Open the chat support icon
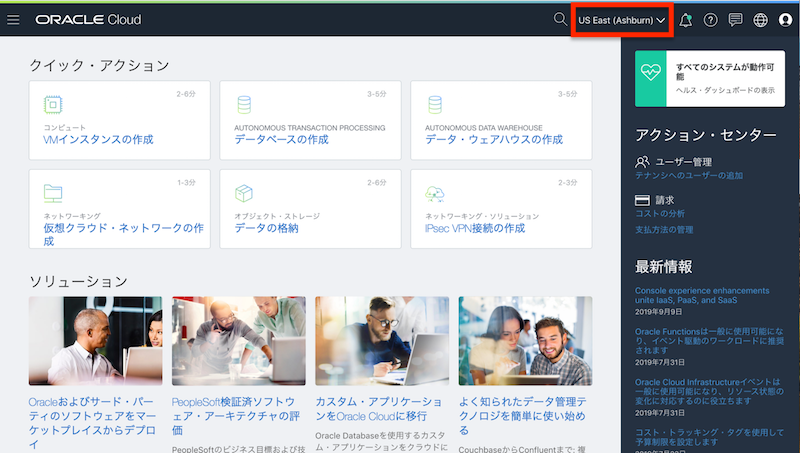This screenshot has width=800, height=453. [736, 19]
